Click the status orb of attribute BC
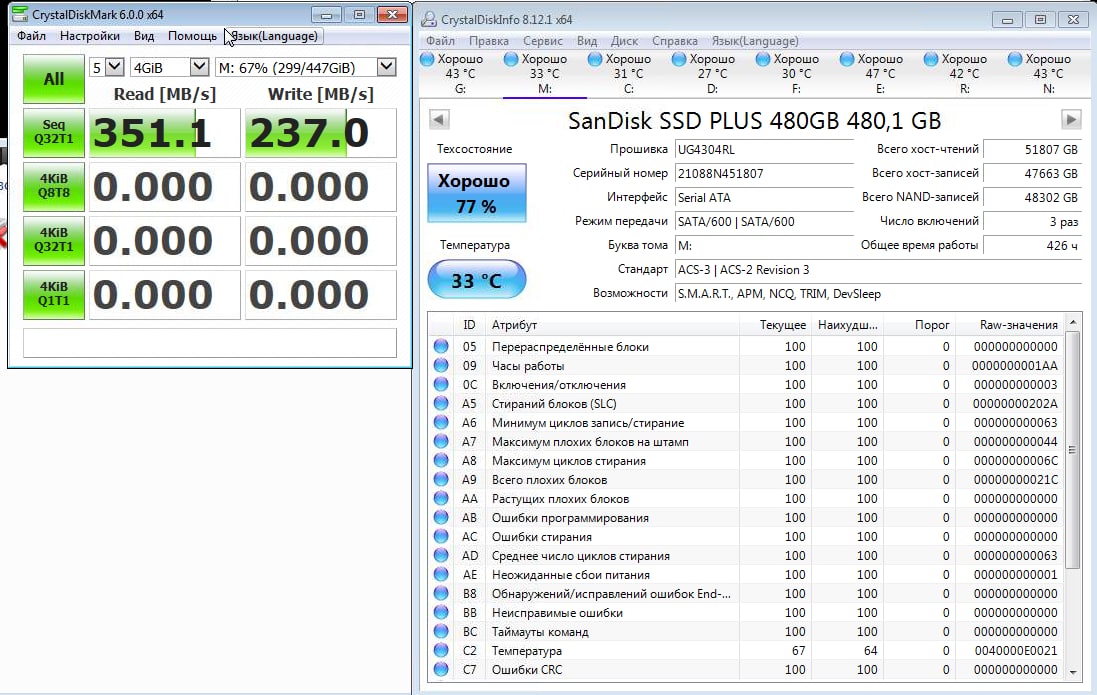 441,631
